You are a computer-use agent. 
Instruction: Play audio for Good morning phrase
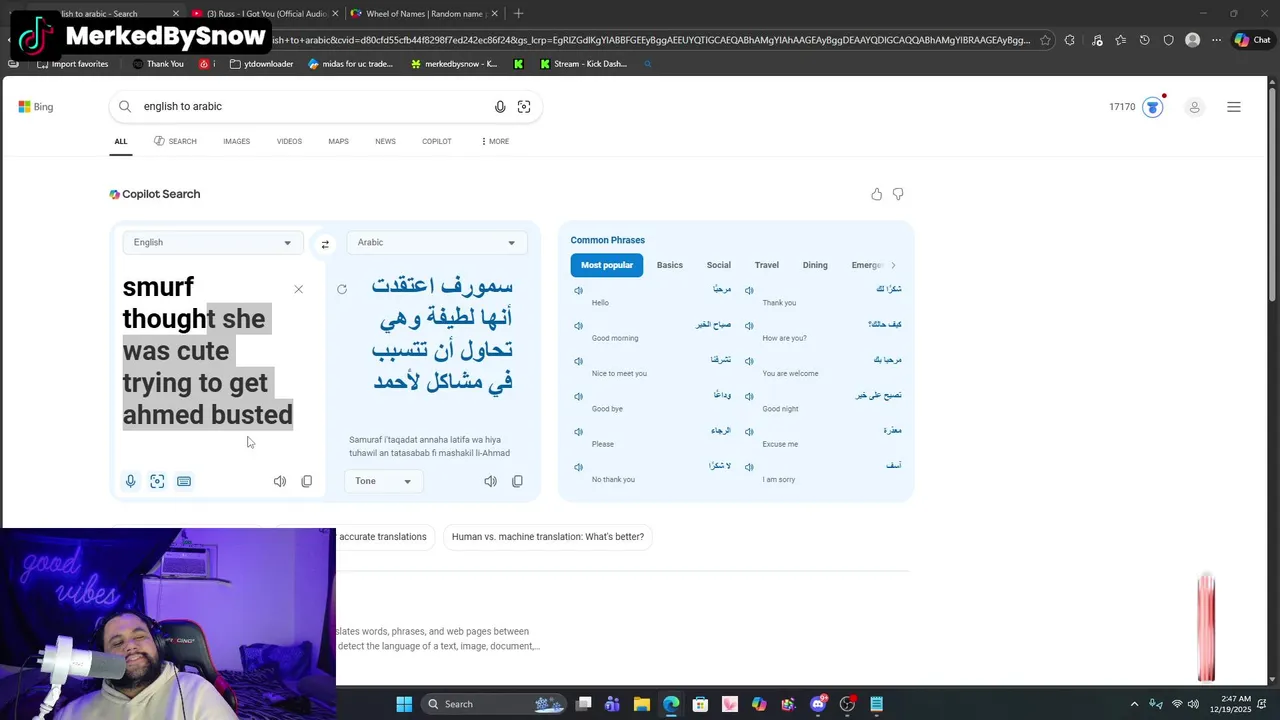coord(578,326)
